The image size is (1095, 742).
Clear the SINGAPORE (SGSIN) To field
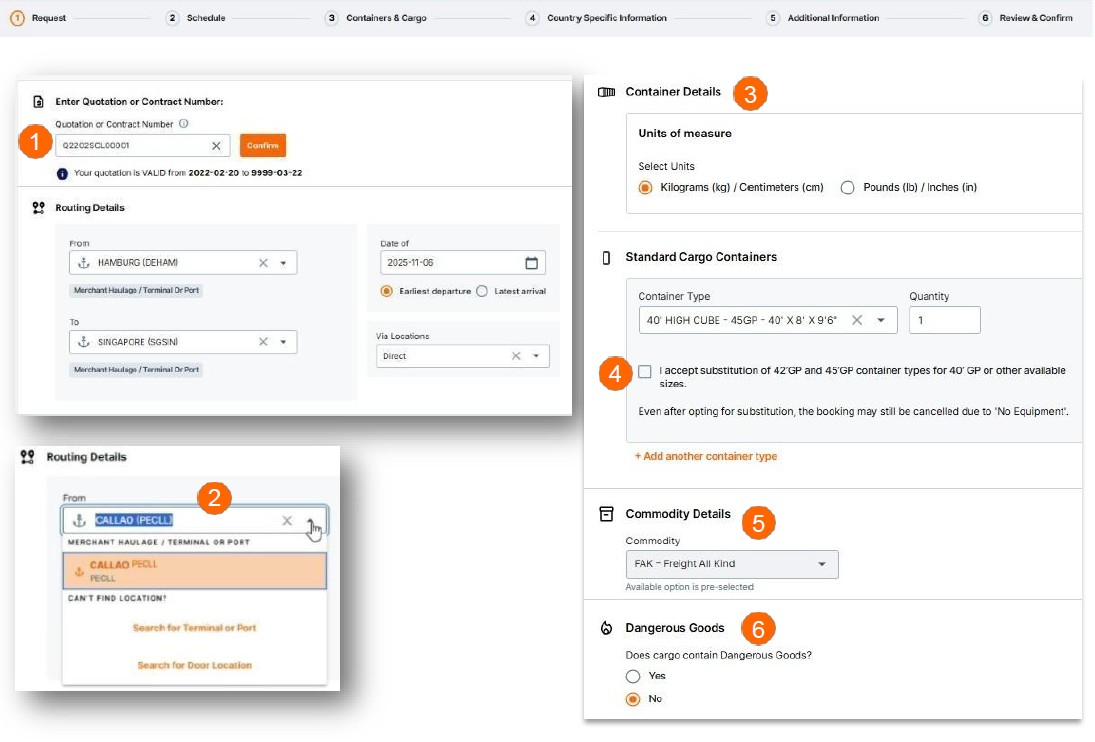click(x=263, y=342)
